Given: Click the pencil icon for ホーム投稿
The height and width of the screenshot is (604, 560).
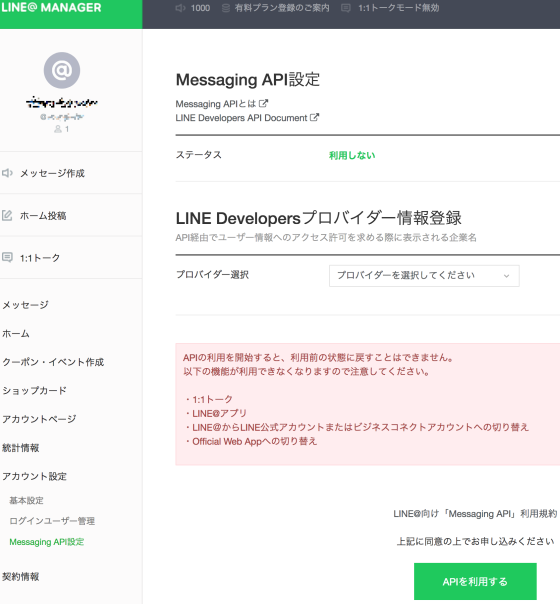Looking at the screenshot, I should [7, 215].
